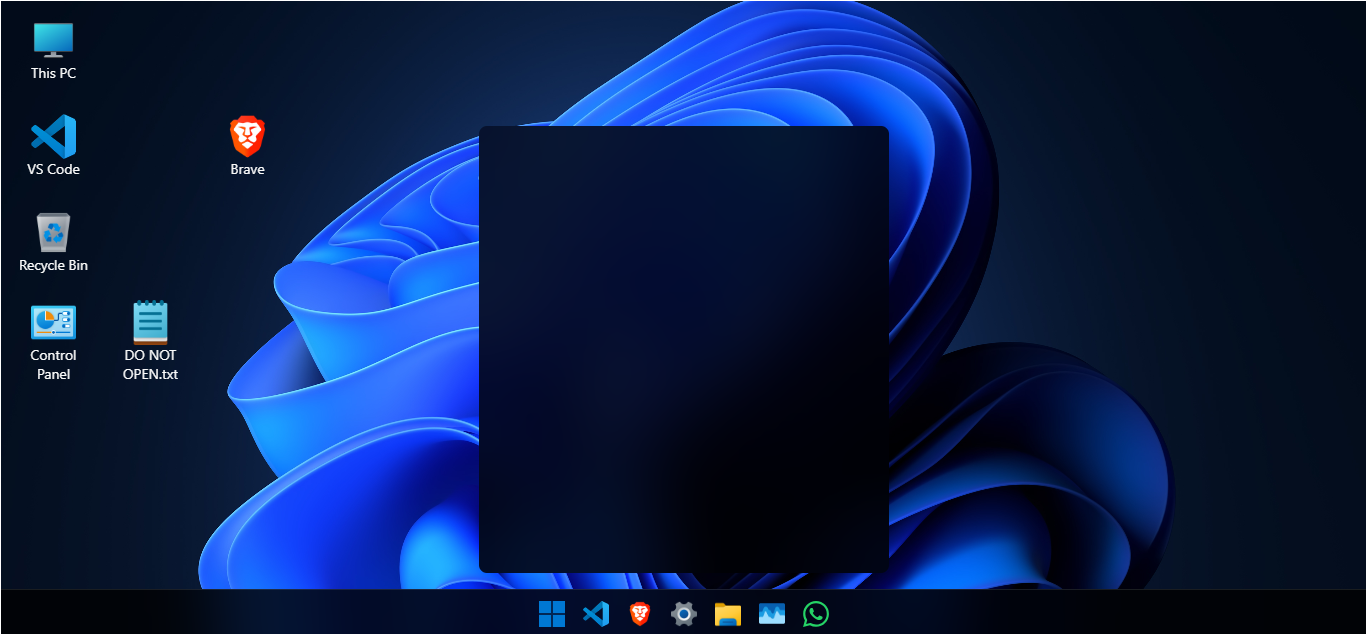Launch Brave browser from the taskbar

click(640, 613)
